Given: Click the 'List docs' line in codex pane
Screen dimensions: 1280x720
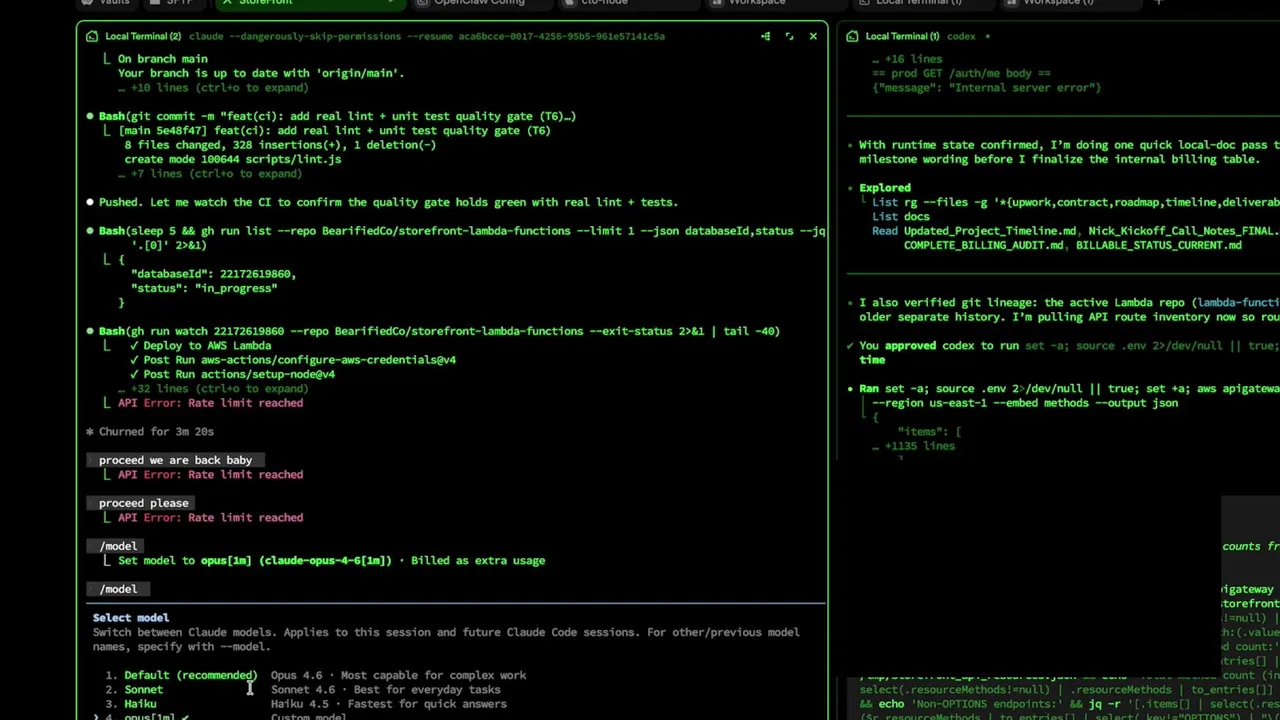Looking at the screenshot, I should coord(901,217).
